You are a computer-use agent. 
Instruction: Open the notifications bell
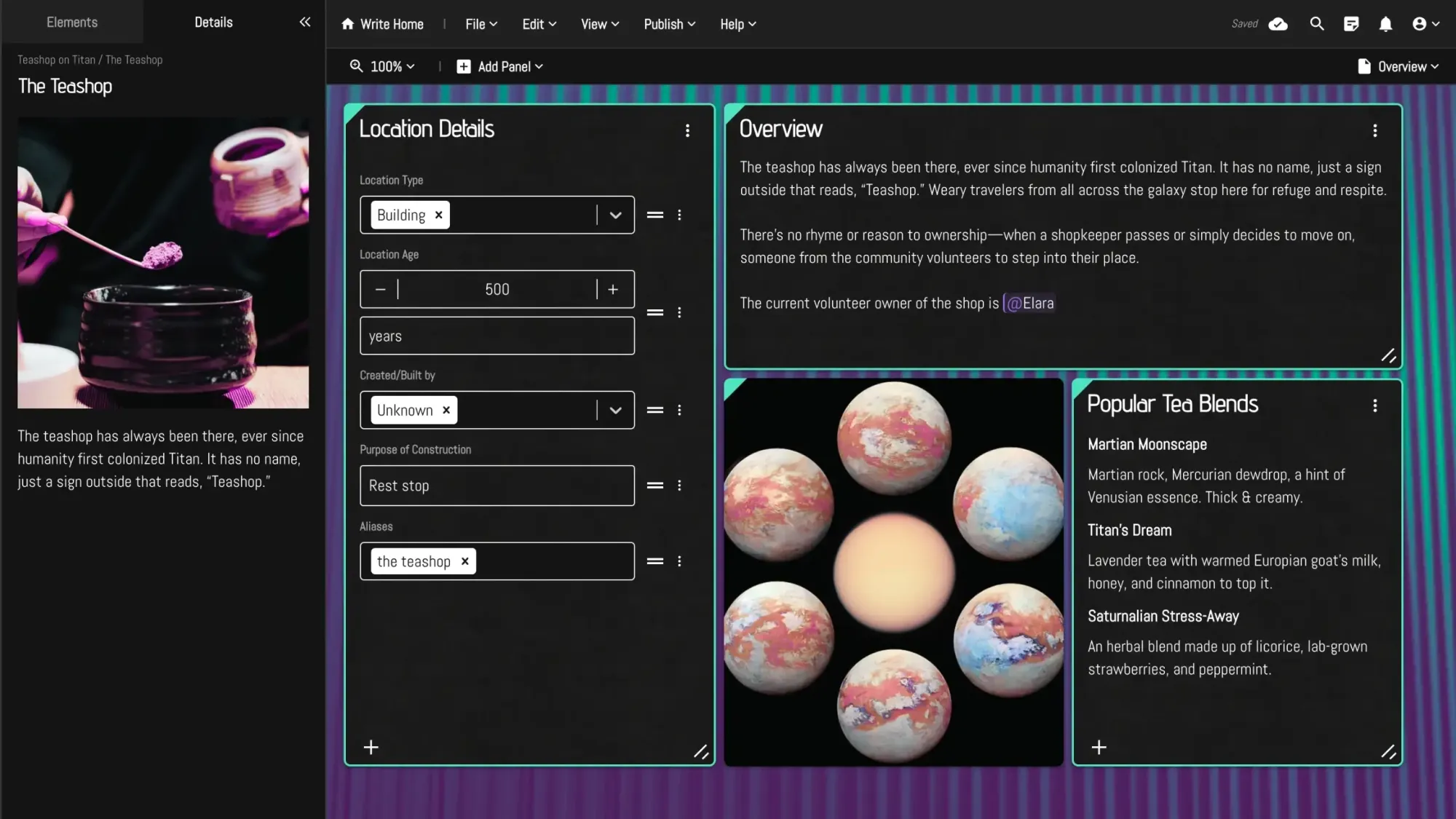point(1385,24)
